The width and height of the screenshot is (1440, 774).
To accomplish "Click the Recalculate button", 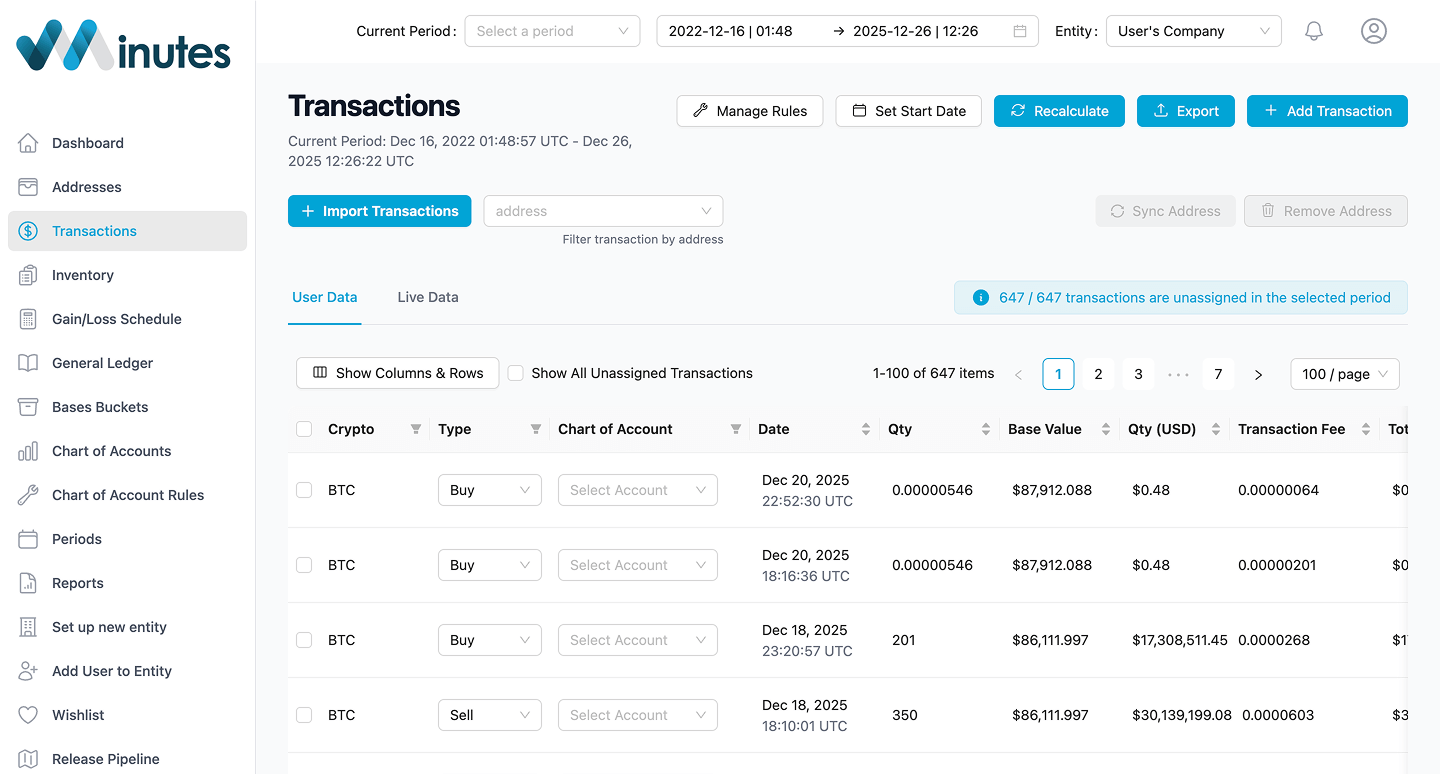I will [1059, 111].
